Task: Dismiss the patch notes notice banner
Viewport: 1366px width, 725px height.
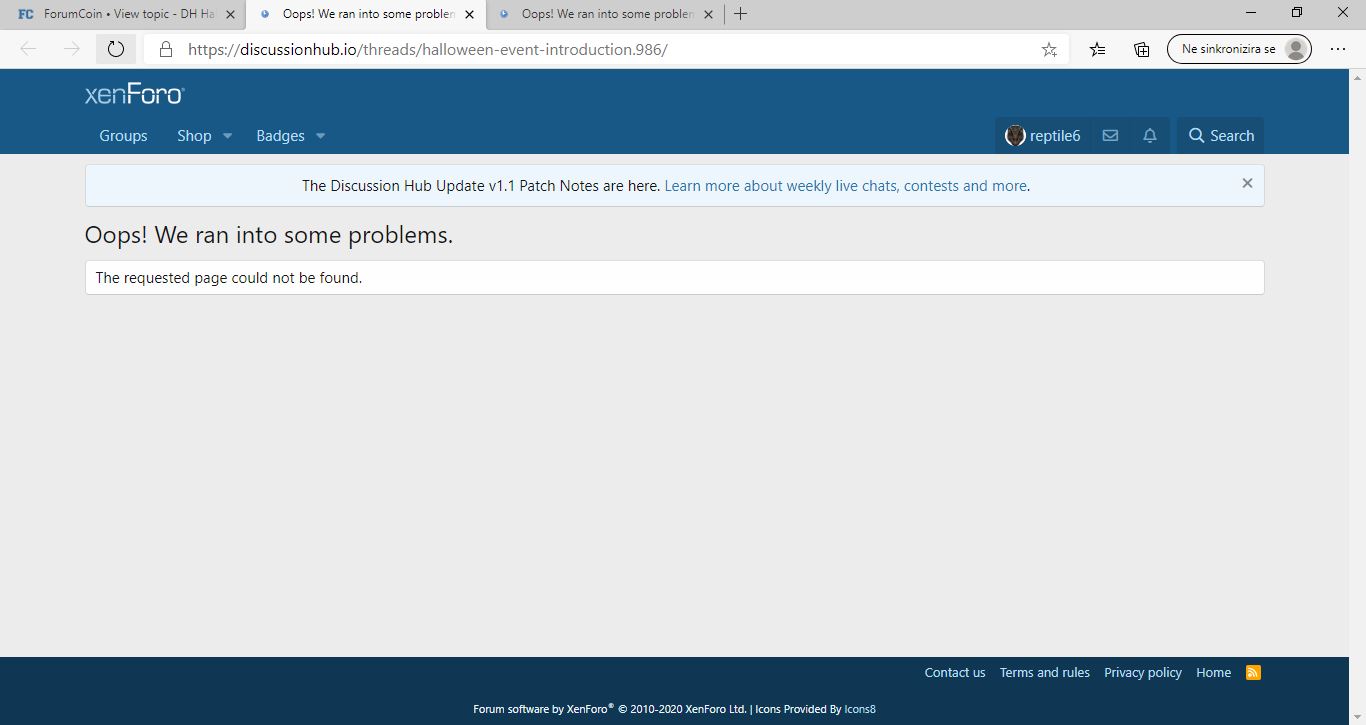Action: 1247,183
